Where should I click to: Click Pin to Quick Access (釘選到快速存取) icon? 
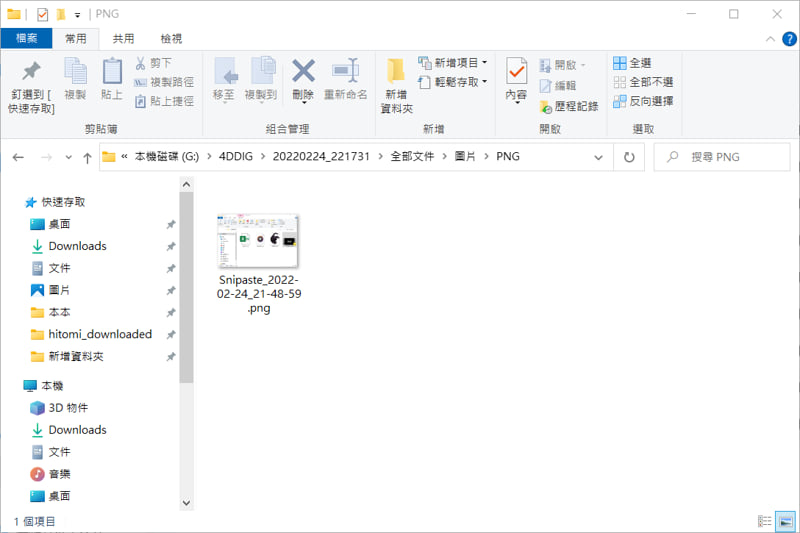click(x=31, y=71)
